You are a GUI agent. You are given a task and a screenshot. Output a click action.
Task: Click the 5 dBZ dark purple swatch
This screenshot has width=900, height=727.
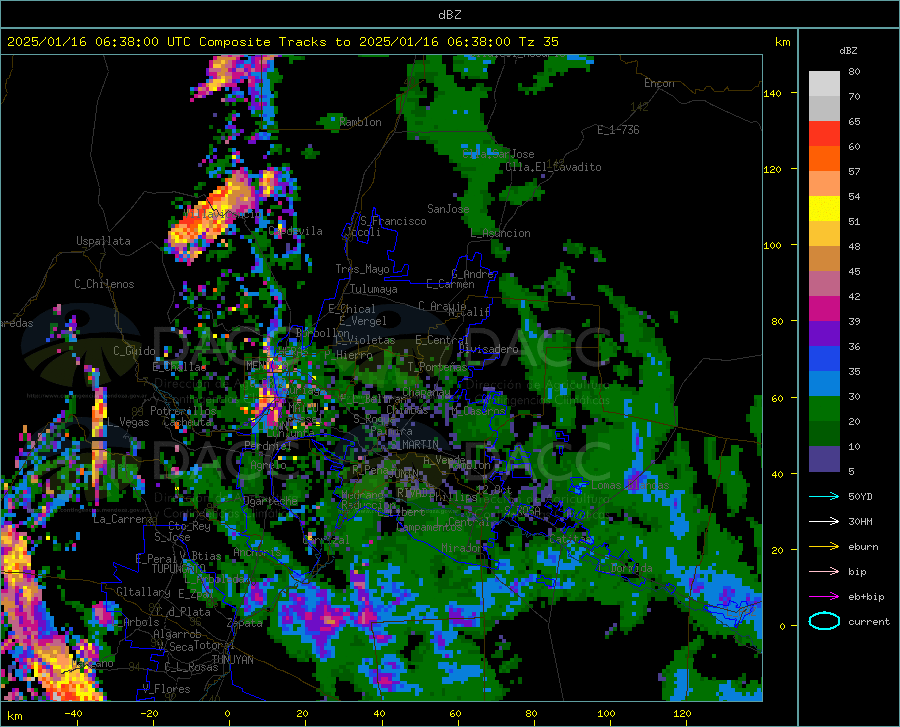pyautogui.click(x=824, y=459)
